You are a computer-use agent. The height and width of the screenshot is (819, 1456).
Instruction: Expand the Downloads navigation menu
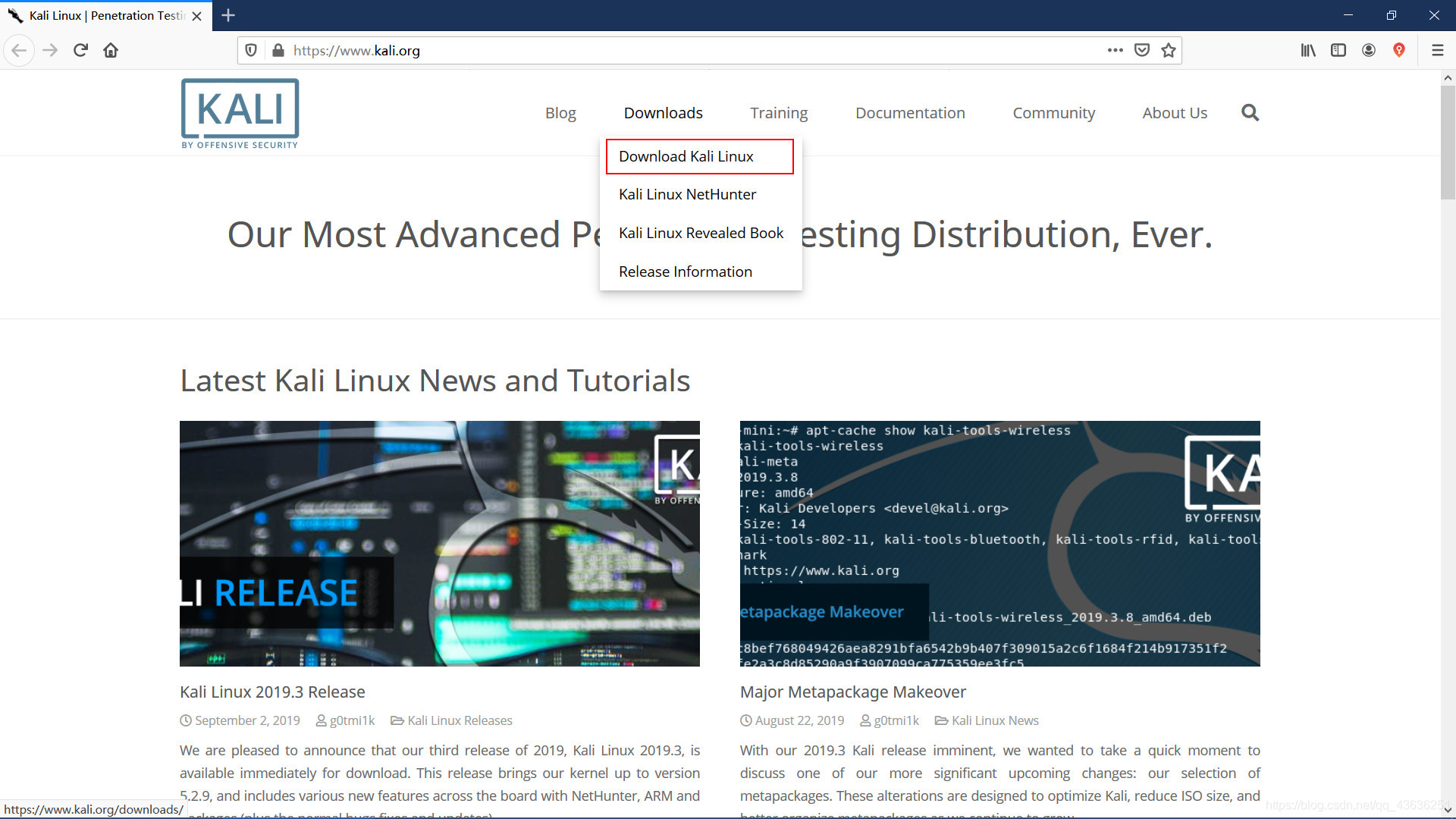tap(664, 113)
